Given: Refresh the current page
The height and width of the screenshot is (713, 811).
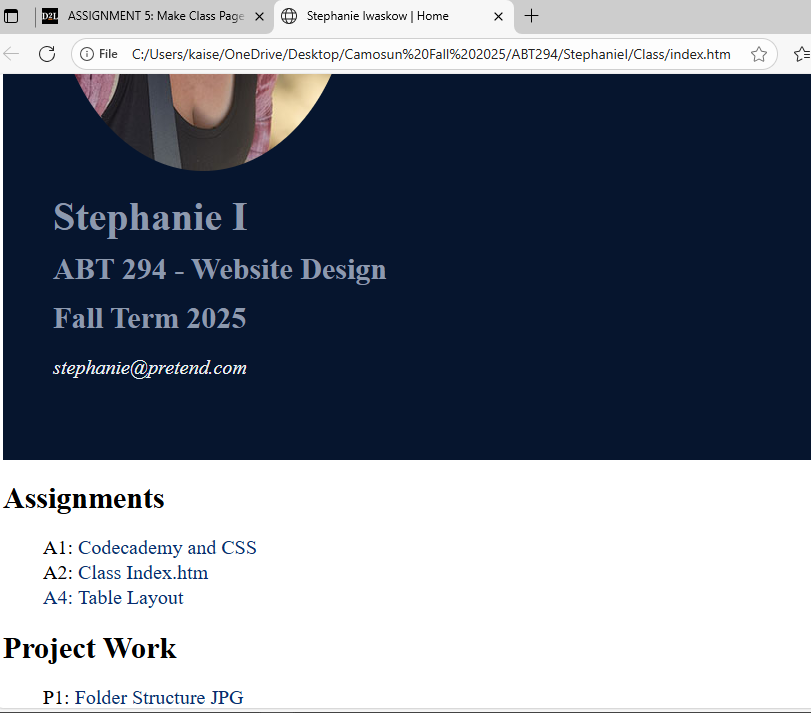Looking at the screenshot, I should click(x=46, y=54).
